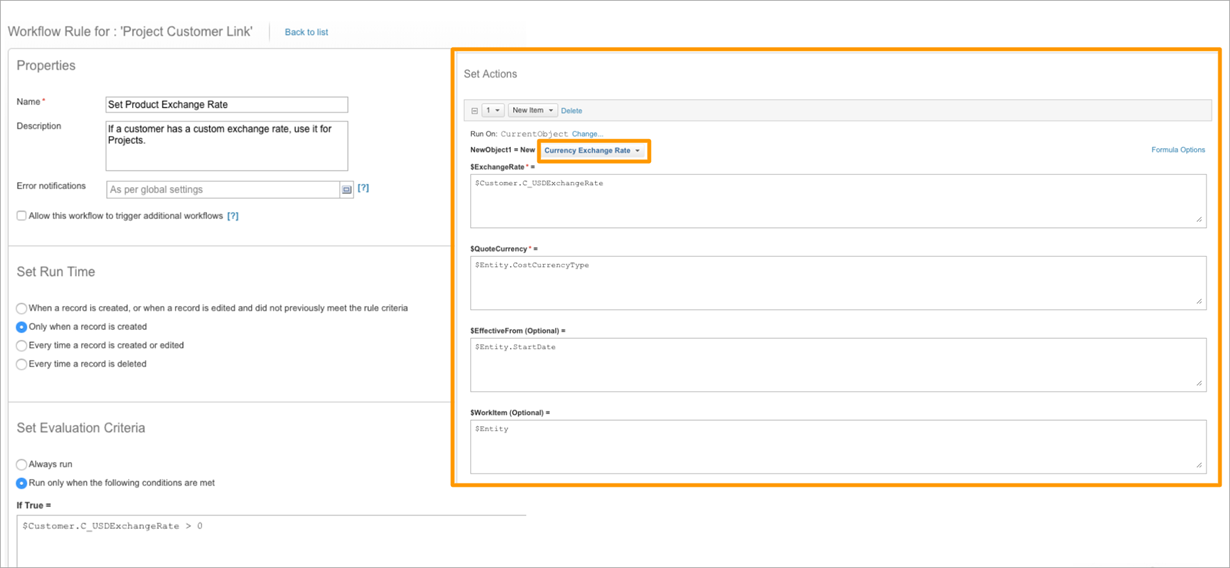Image resolution: width=1230 pixels, height=568 pixels.
Task: Open the 'New Item' action type dropdown
Action: [533, 111]
